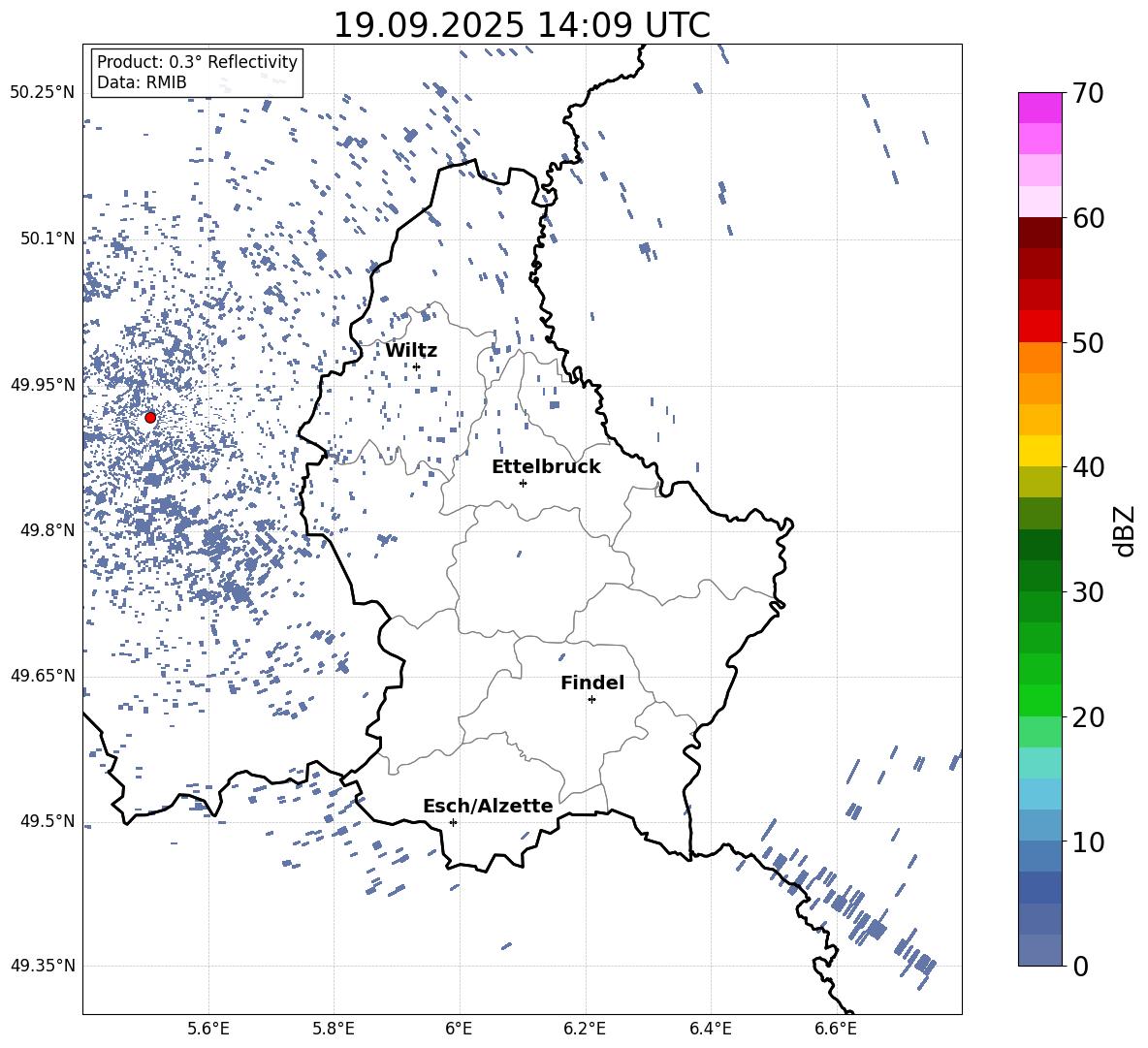1148x1048 pixels.
Task: Click the 5.8°E longitude label
Action: pyautogui.click(x=334, y=1029)
